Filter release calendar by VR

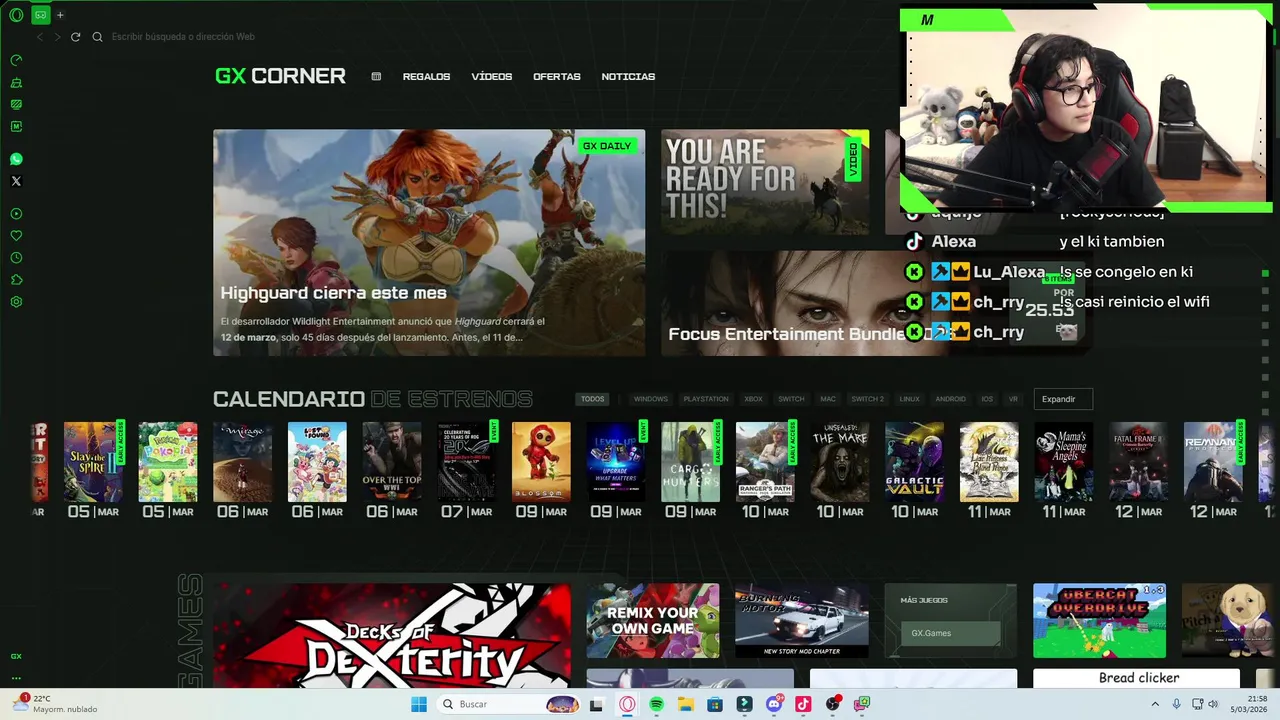(x=1013, y=399)
